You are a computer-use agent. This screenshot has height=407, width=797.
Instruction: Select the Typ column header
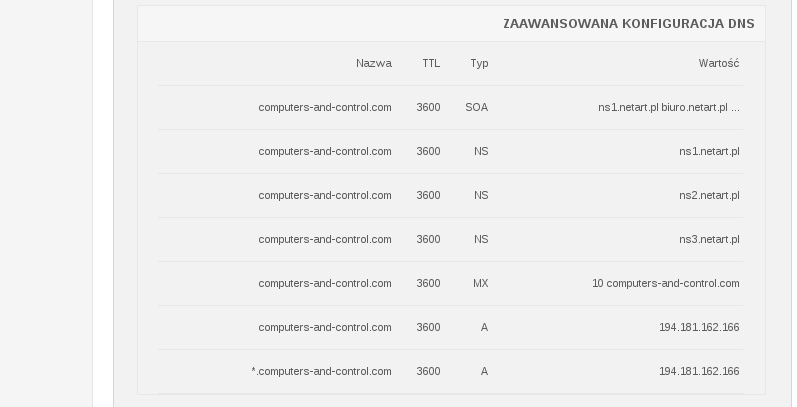(x=479, y=63)
